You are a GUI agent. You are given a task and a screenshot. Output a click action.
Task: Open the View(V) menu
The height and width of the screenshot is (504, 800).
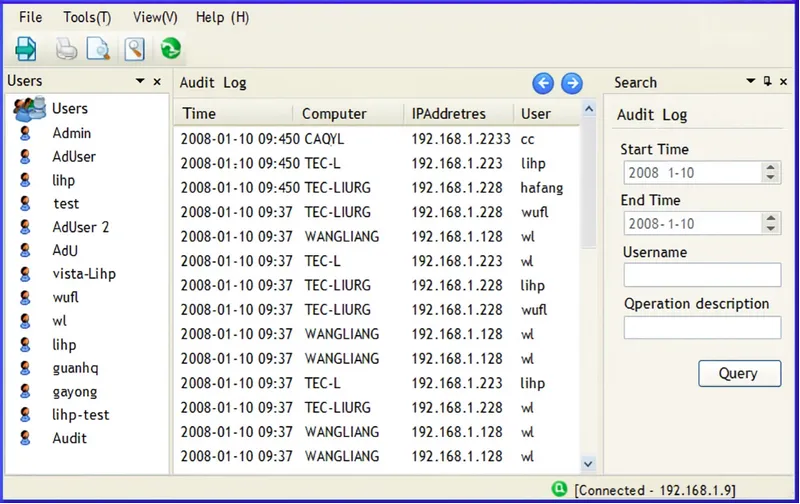click(x=155, y=17)
